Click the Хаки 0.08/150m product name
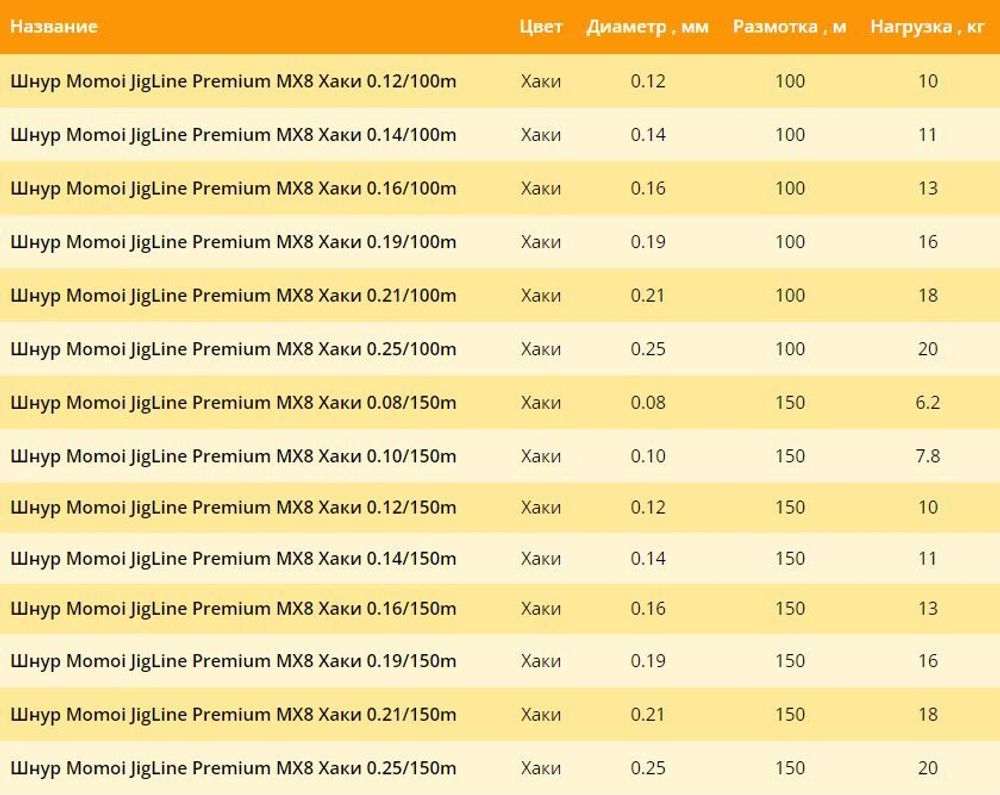Screen dimensions: 1000x795 233,403
